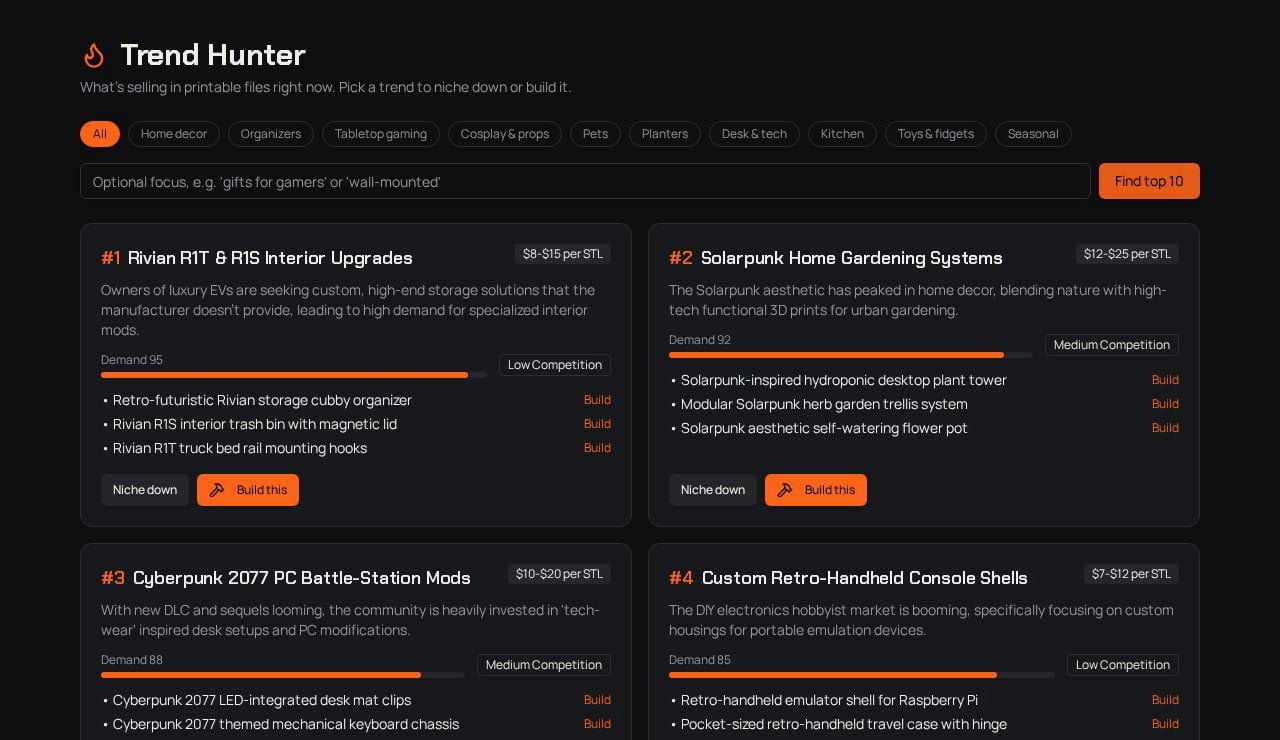Open the Rivian R1T & R1S Interior Upgrades title
1280x740 pixels.
(270, 258)
